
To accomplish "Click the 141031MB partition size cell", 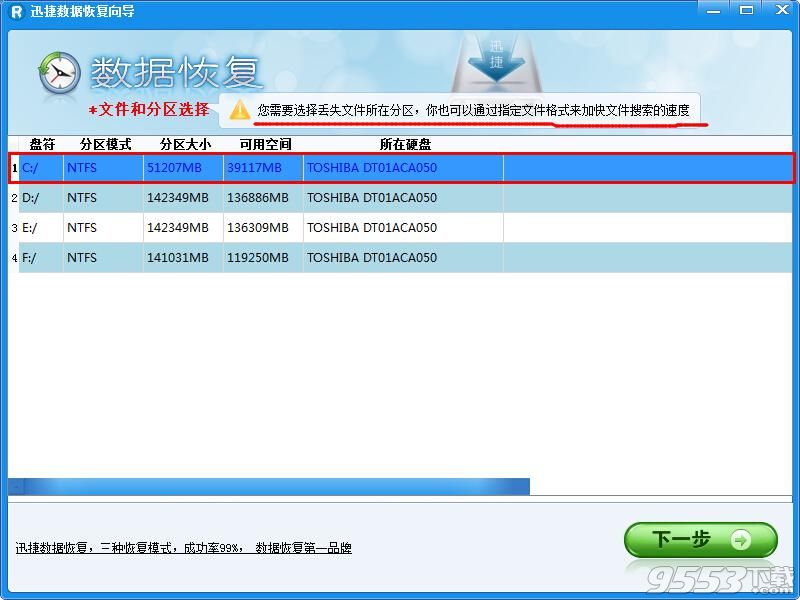I will (x=183, y=258).
